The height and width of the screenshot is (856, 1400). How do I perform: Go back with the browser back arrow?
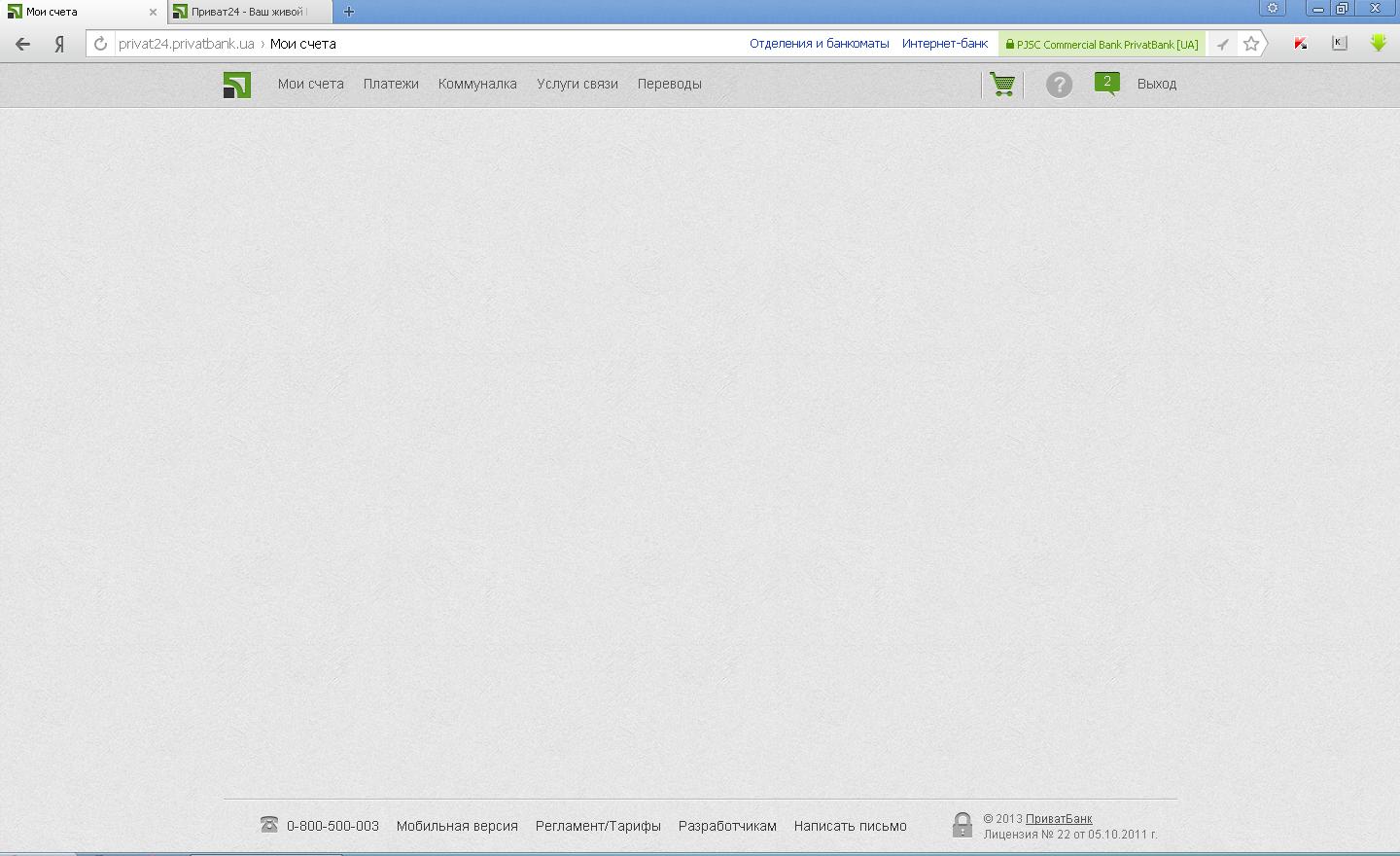pyautogui.click(x=22, y=44)
